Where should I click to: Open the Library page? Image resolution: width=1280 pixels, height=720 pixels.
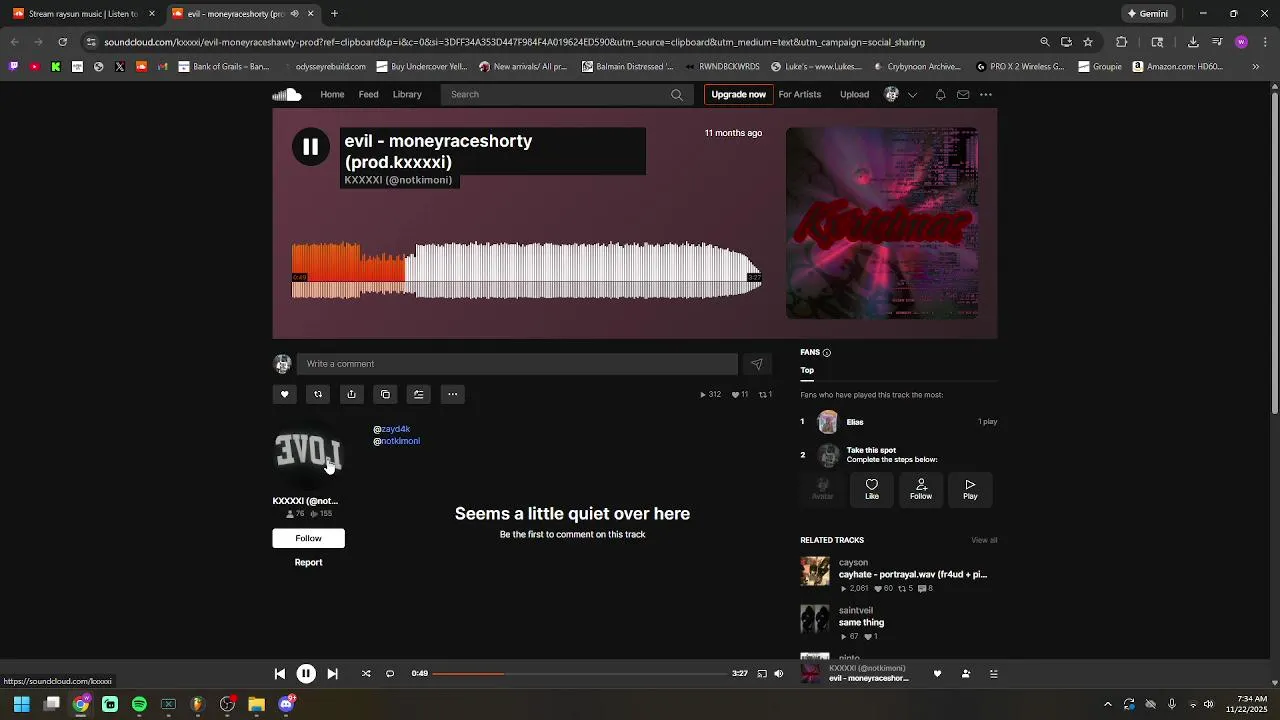[407, 94]
